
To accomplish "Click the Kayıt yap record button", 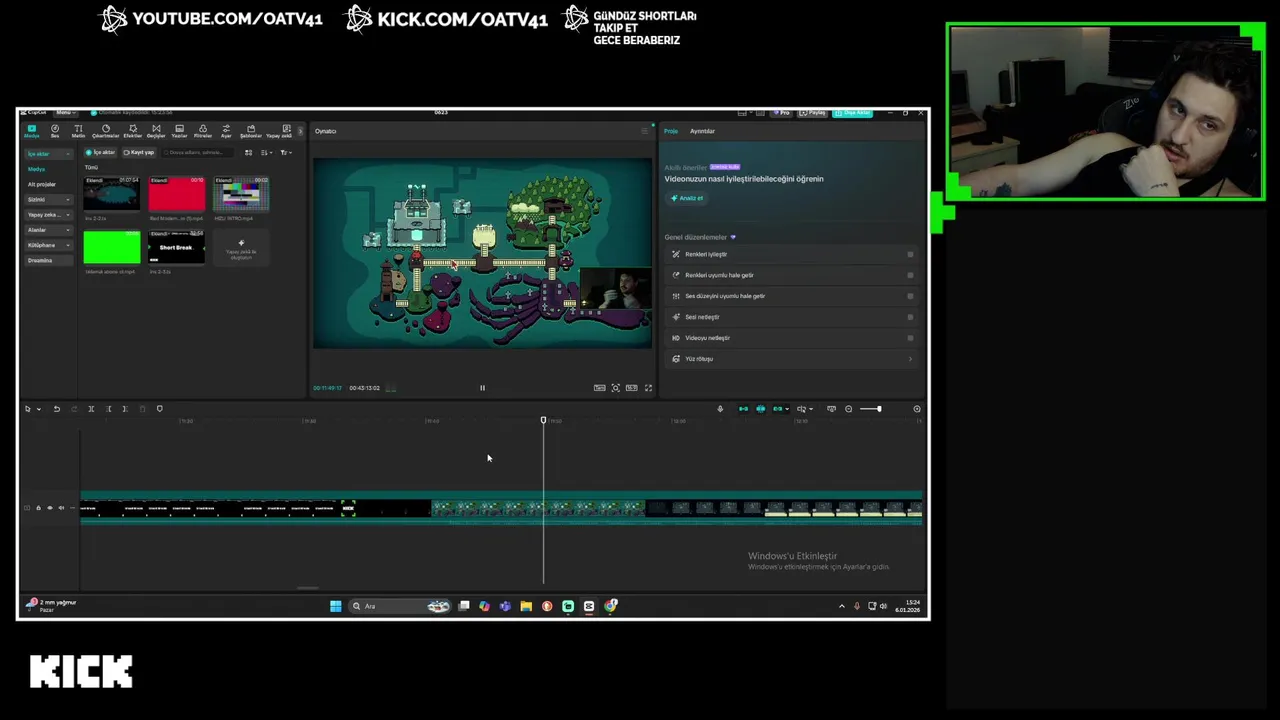I will (138, 153).
